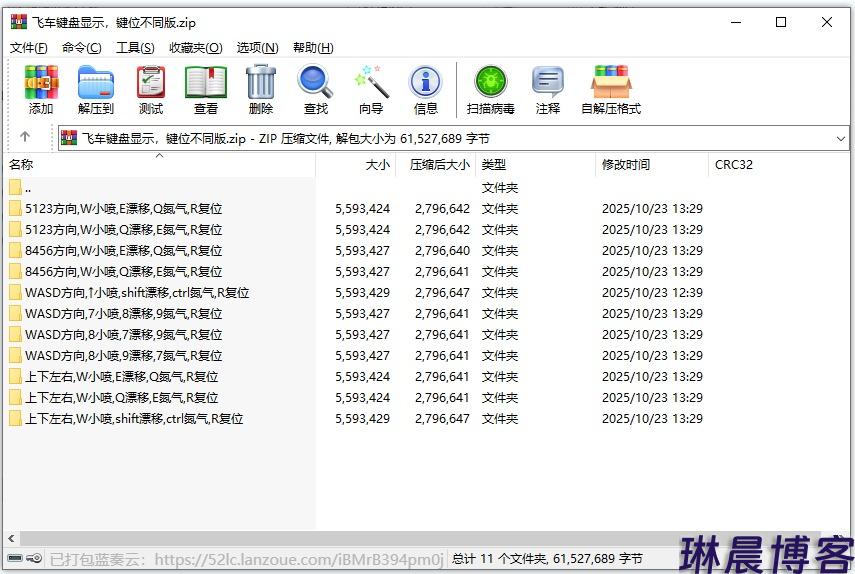Click modified time 2025/10/23 12:39

click(x=652, y=293)
